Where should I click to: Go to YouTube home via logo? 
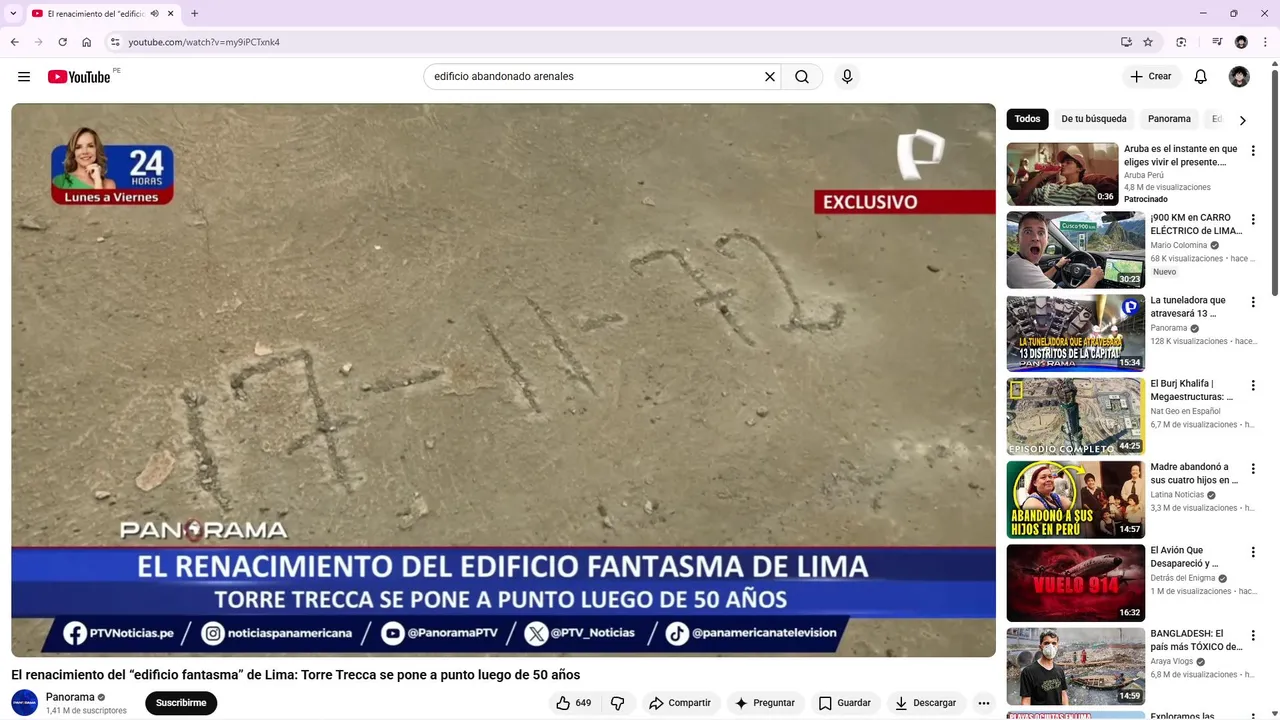(x=79, y=77)
